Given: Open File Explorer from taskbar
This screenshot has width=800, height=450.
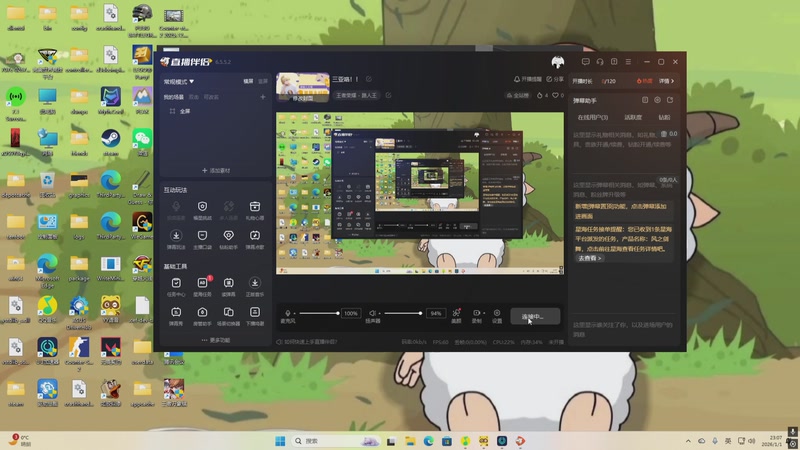Looking at the screenshot, I should click(x=410, y=441).
